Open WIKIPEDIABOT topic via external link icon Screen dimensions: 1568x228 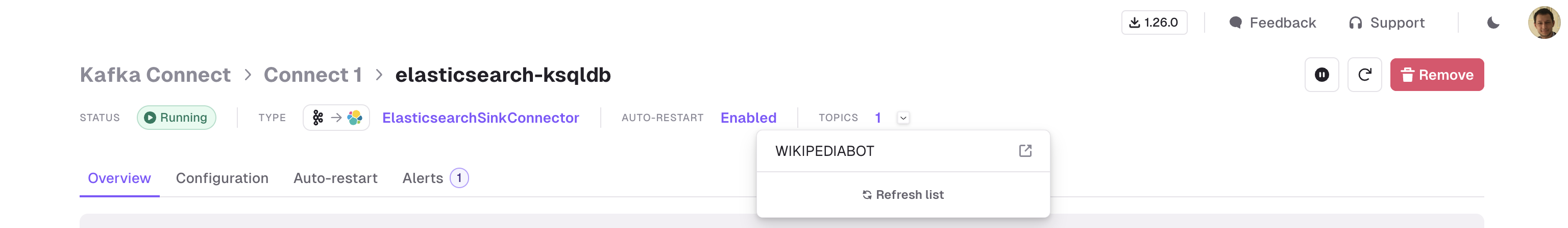coord(1025,151)
